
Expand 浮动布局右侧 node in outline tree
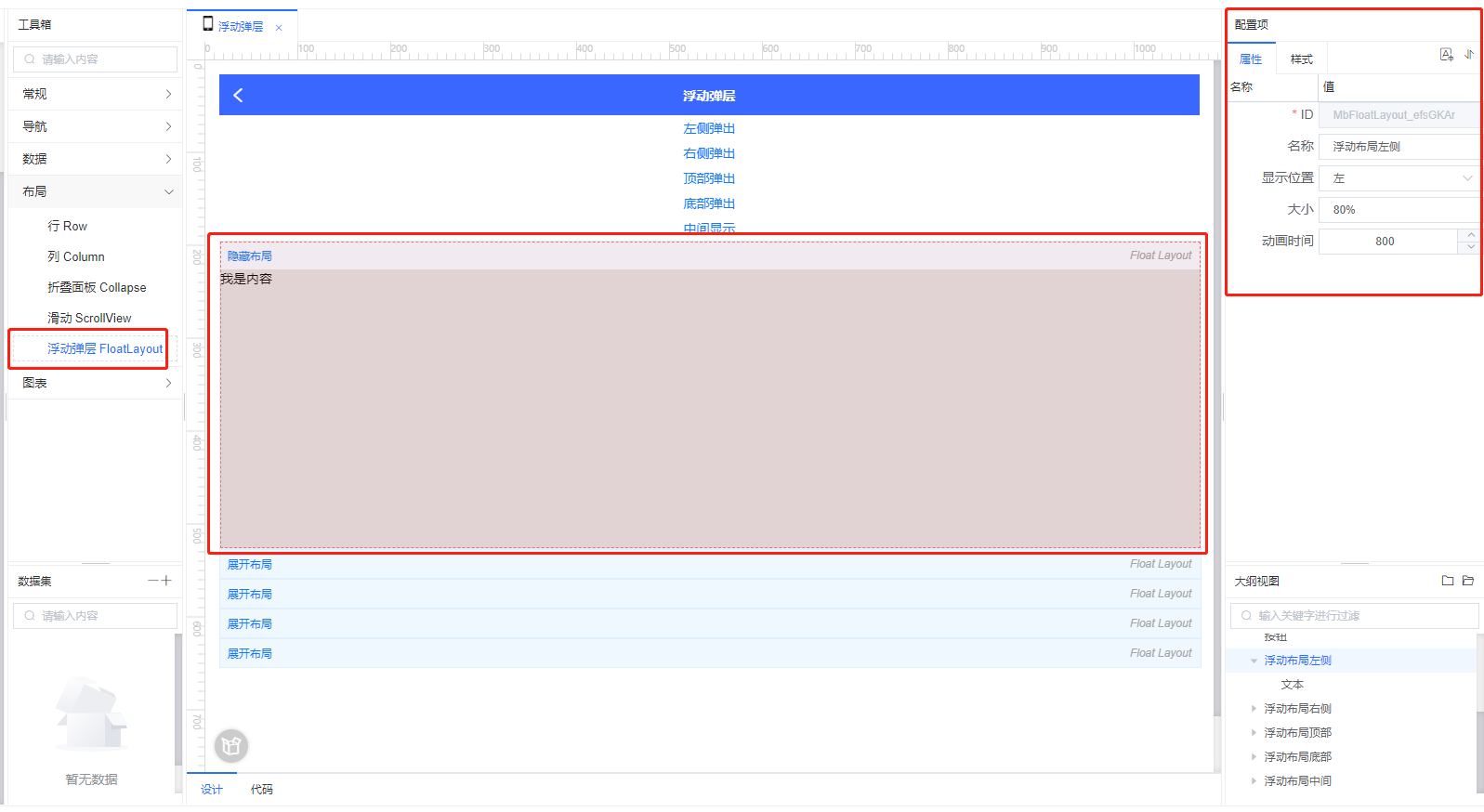click(x=1254, y=709)
